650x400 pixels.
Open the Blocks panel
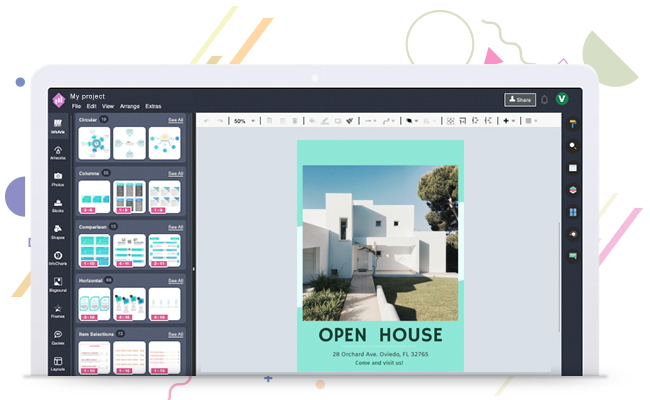click(58, 205)
